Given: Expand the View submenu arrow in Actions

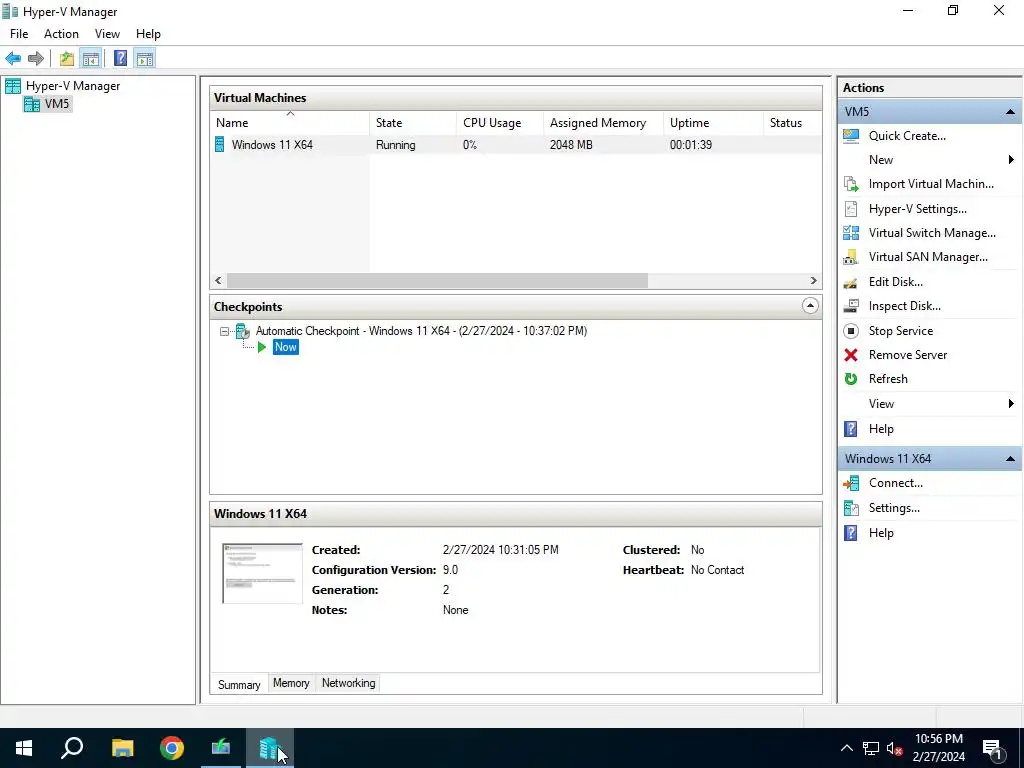Looking at the screenshot, I should pyautogui.click(x=1011, y=404).
